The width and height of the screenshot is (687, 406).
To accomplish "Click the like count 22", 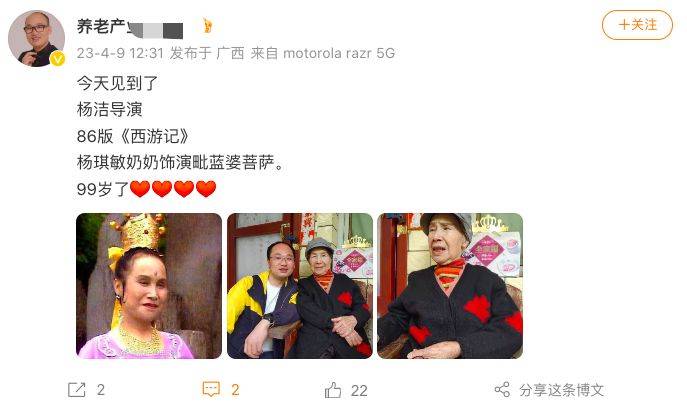I will [x=359, y=390].
